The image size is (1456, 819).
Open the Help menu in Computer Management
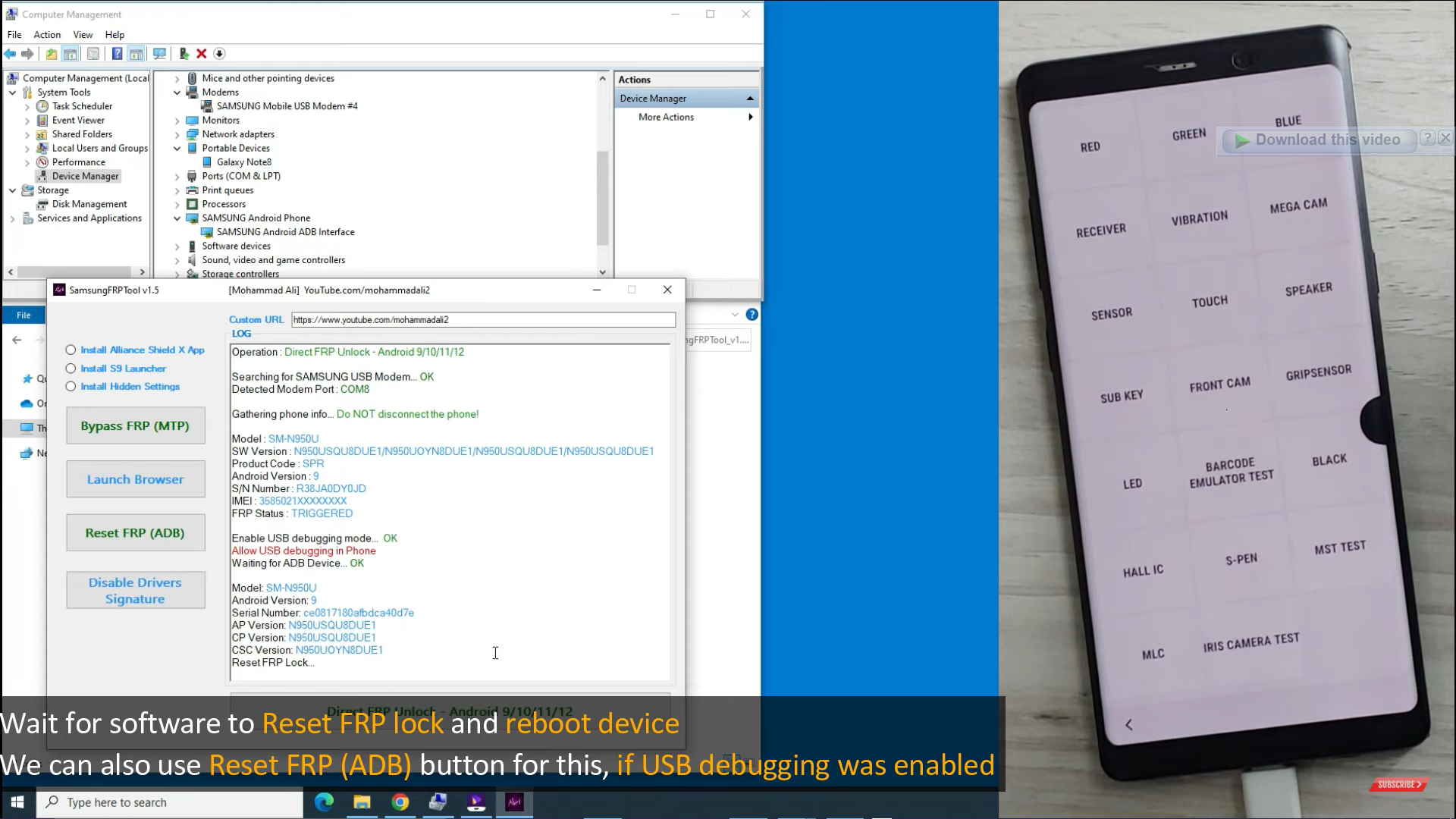114,34
